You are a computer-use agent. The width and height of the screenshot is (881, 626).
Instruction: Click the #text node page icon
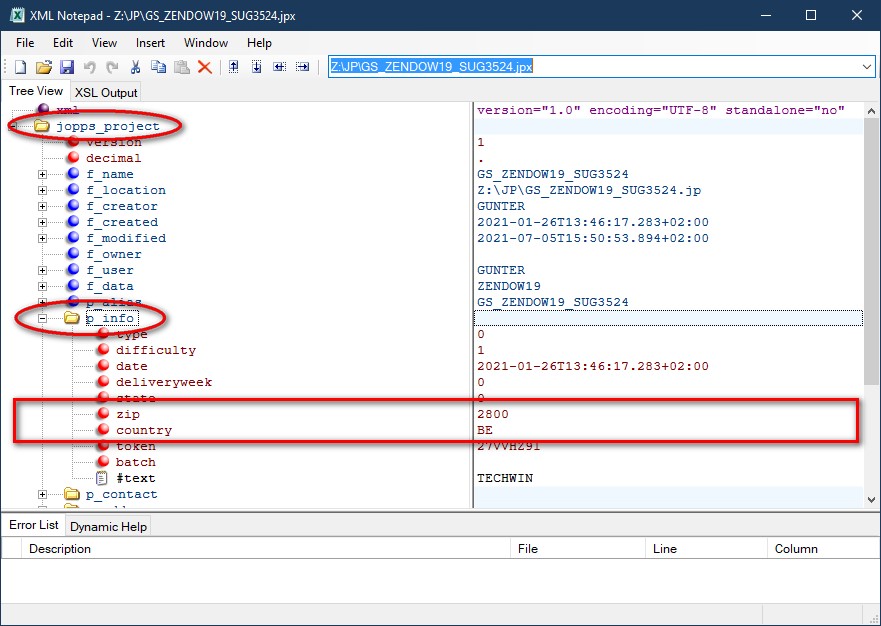click(x=102, y=478)
